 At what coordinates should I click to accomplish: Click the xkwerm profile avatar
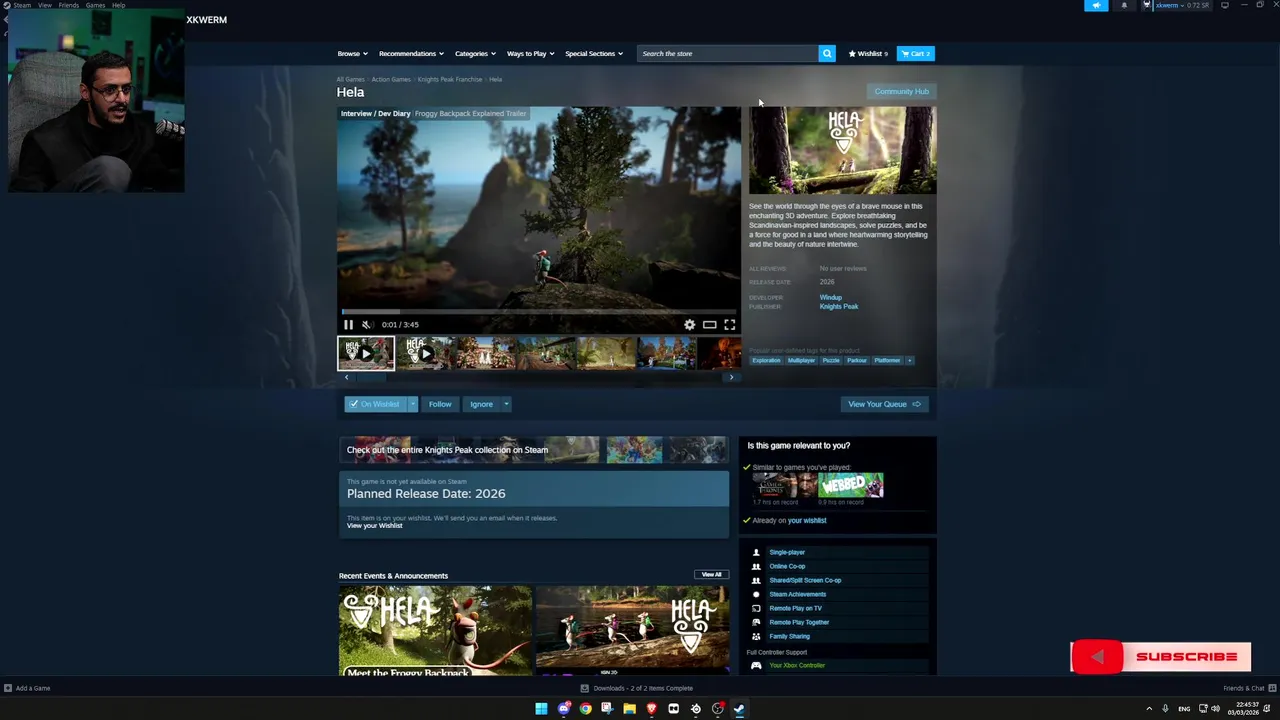click(1147, 5)
